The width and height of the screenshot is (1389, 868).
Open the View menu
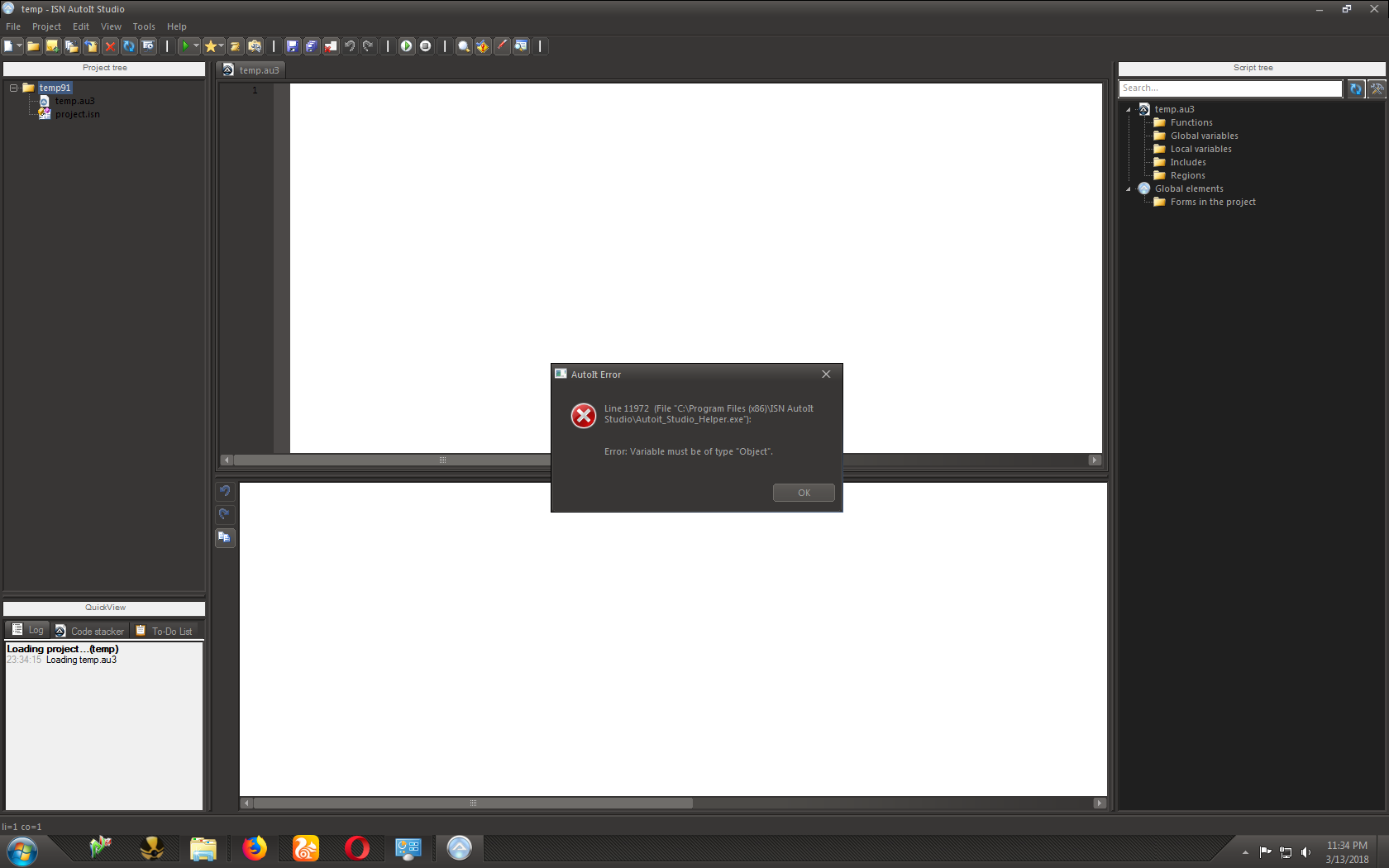(x=111, y=26)
